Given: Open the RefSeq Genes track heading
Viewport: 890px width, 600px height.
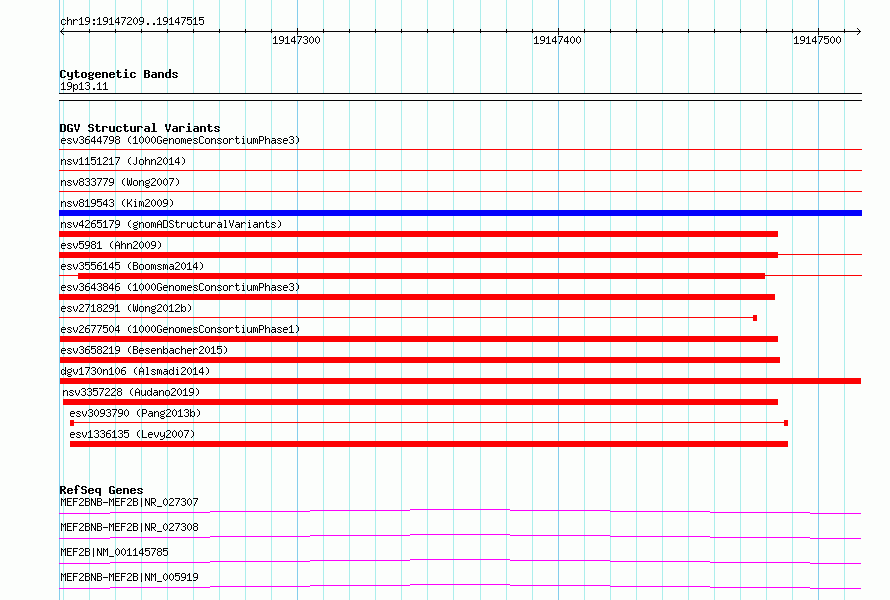Looking at the screenshot, I should (x=101, y=490).
